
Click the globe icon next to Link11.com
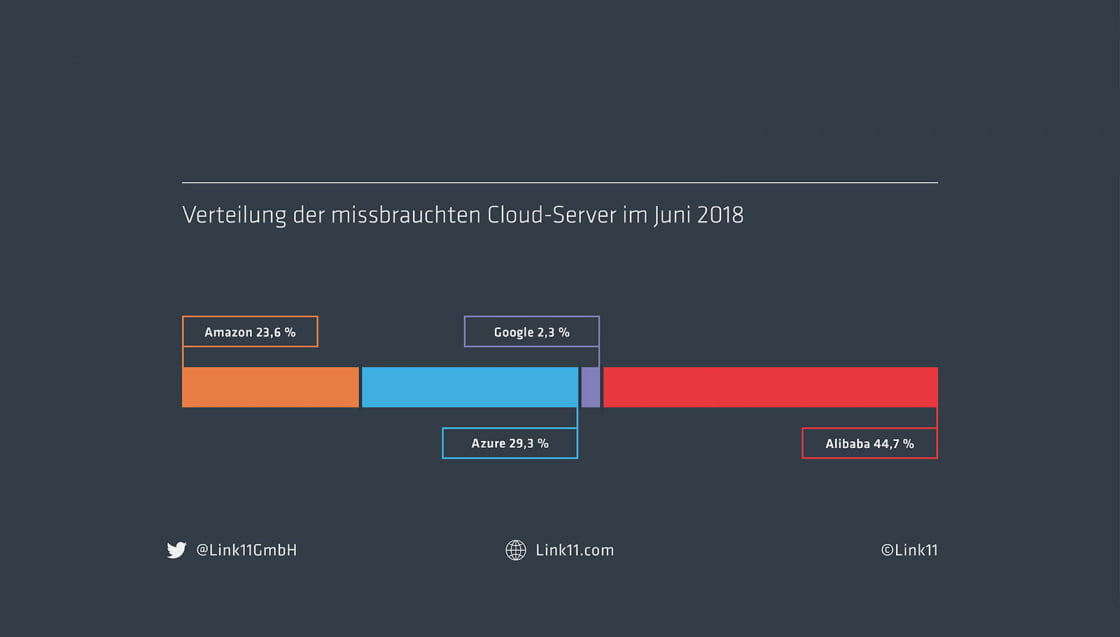click(x=516, y=549)
